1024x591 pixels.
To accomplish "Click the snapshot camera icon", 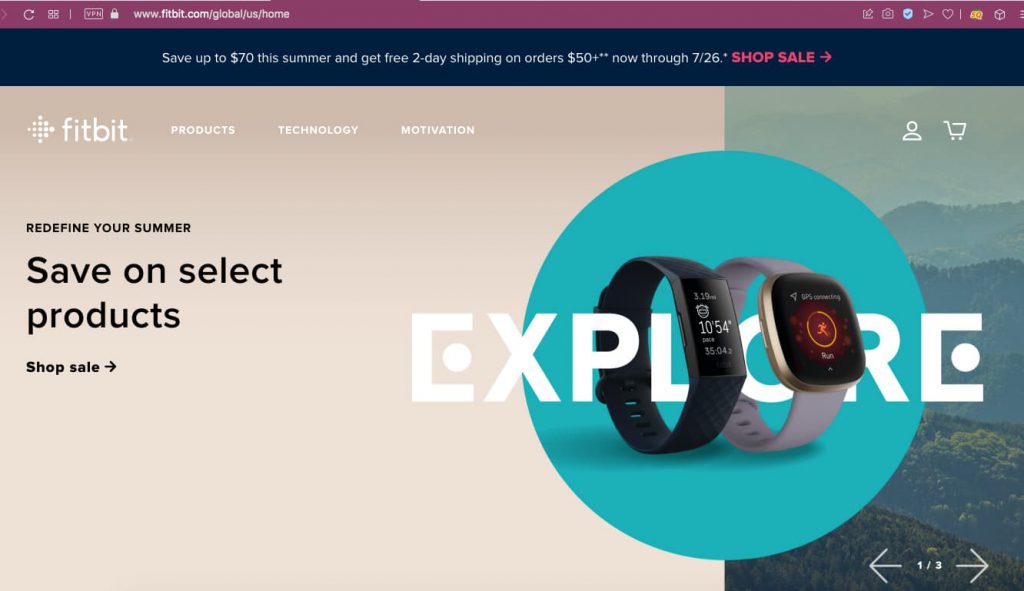I will 888,14.
